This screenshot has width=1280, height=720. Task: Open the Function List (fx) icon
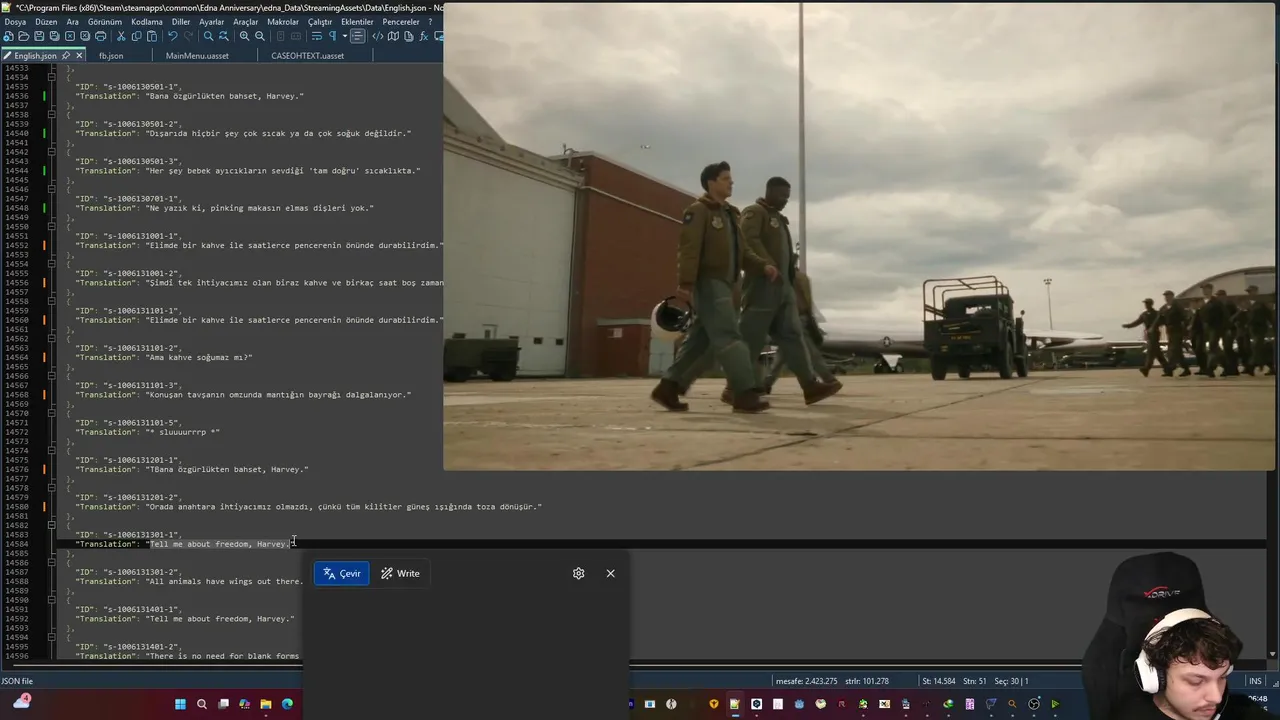[423, 36]
